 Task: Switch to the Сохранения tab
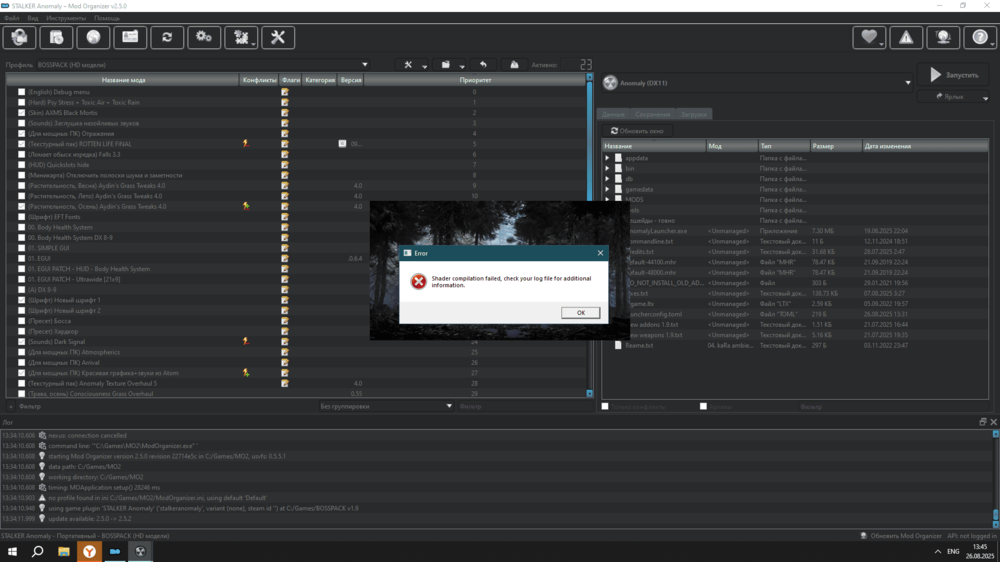point(653,115)
